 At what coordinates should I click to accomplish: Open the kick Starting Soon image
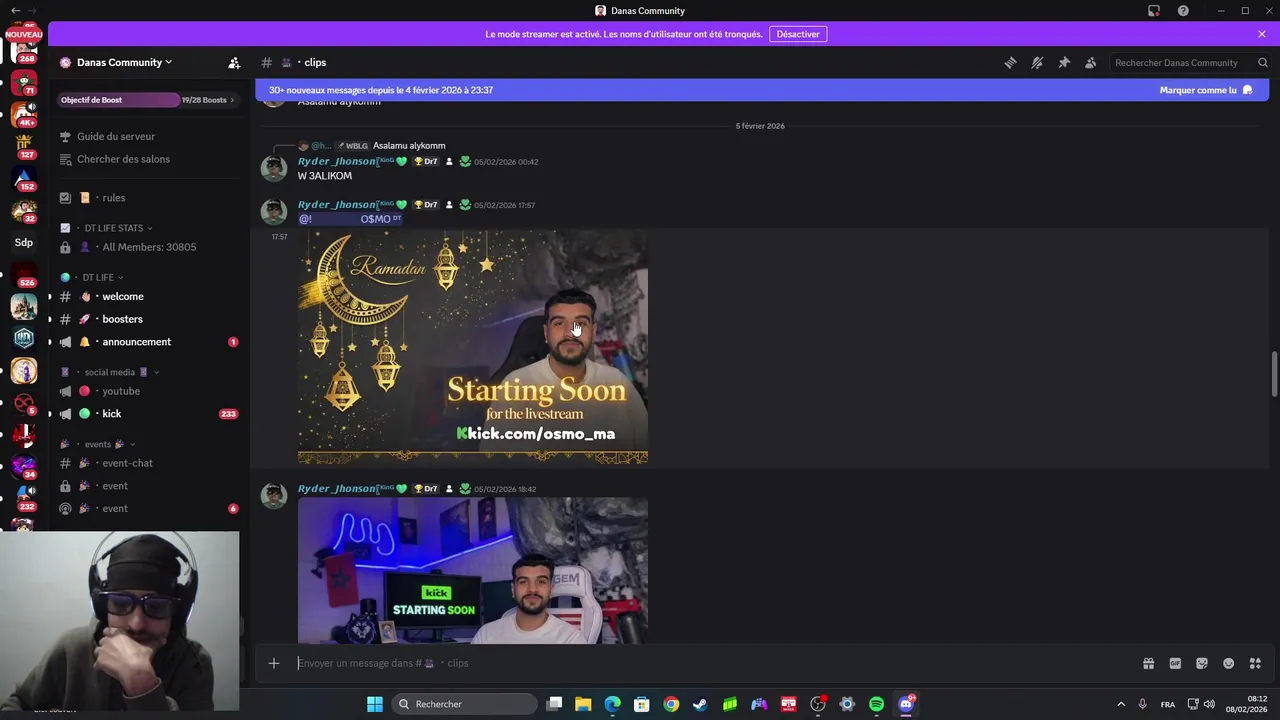tap(473, 571)
